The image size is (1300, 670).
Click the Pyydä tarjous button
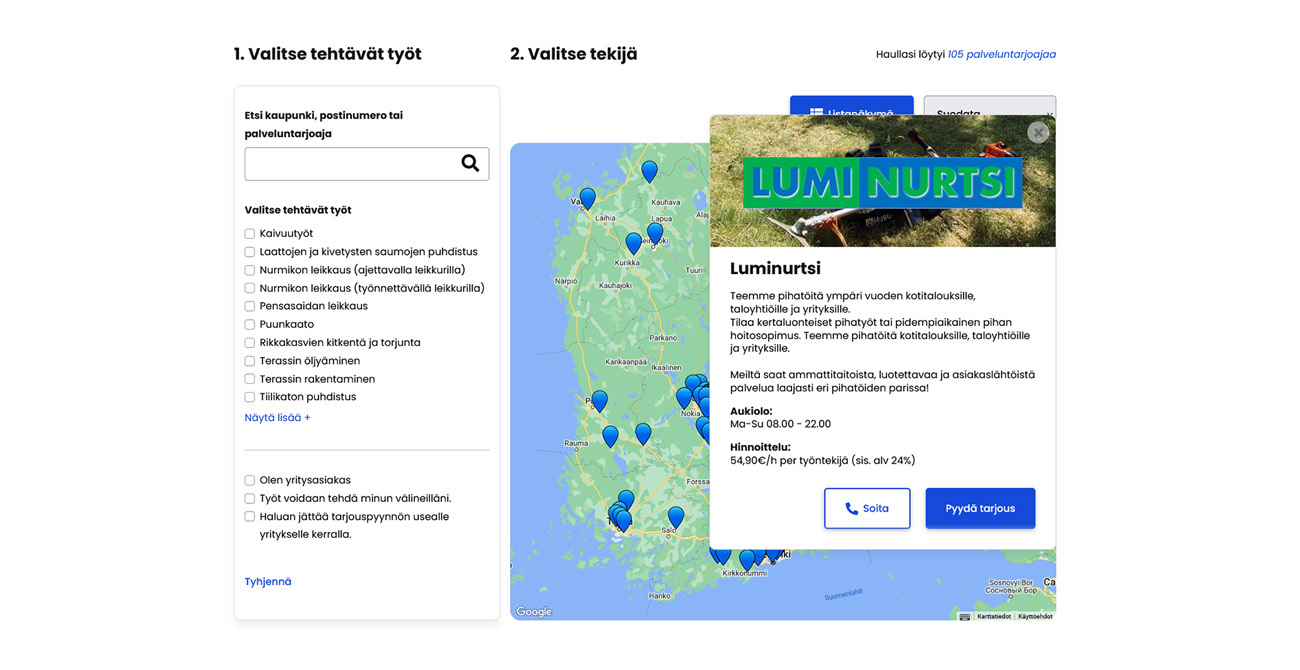[x=980, y=508]
